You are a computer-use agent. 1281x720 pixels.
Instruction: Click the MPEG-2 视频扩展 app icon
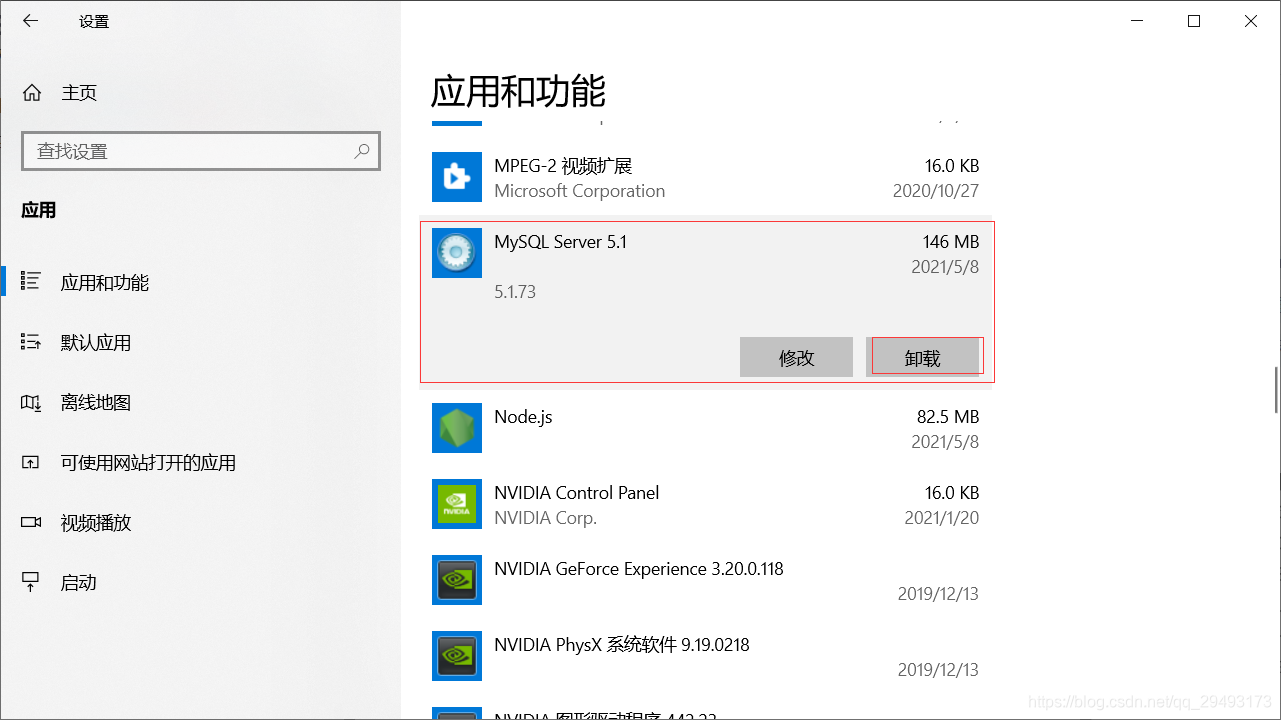click(x=457, y=177)
